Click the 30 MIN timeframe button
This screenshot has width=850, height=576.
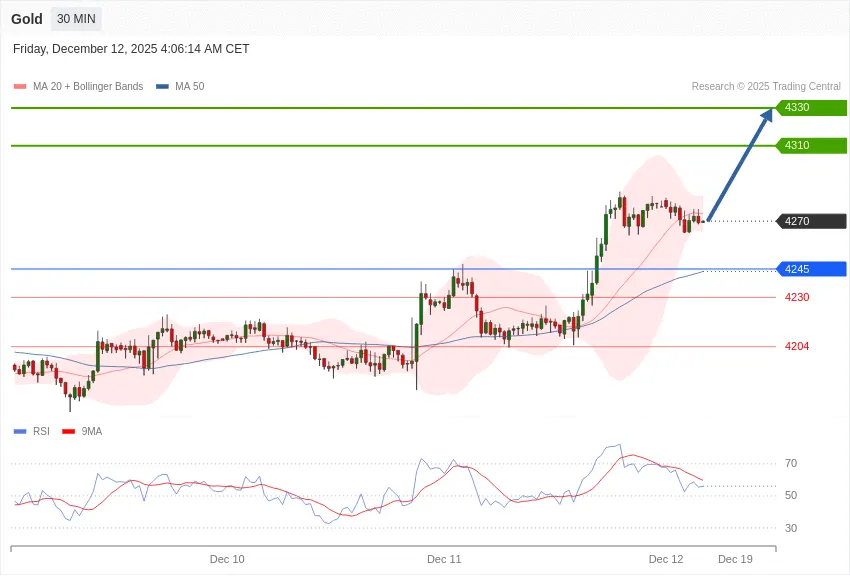(x=76, y=19)
